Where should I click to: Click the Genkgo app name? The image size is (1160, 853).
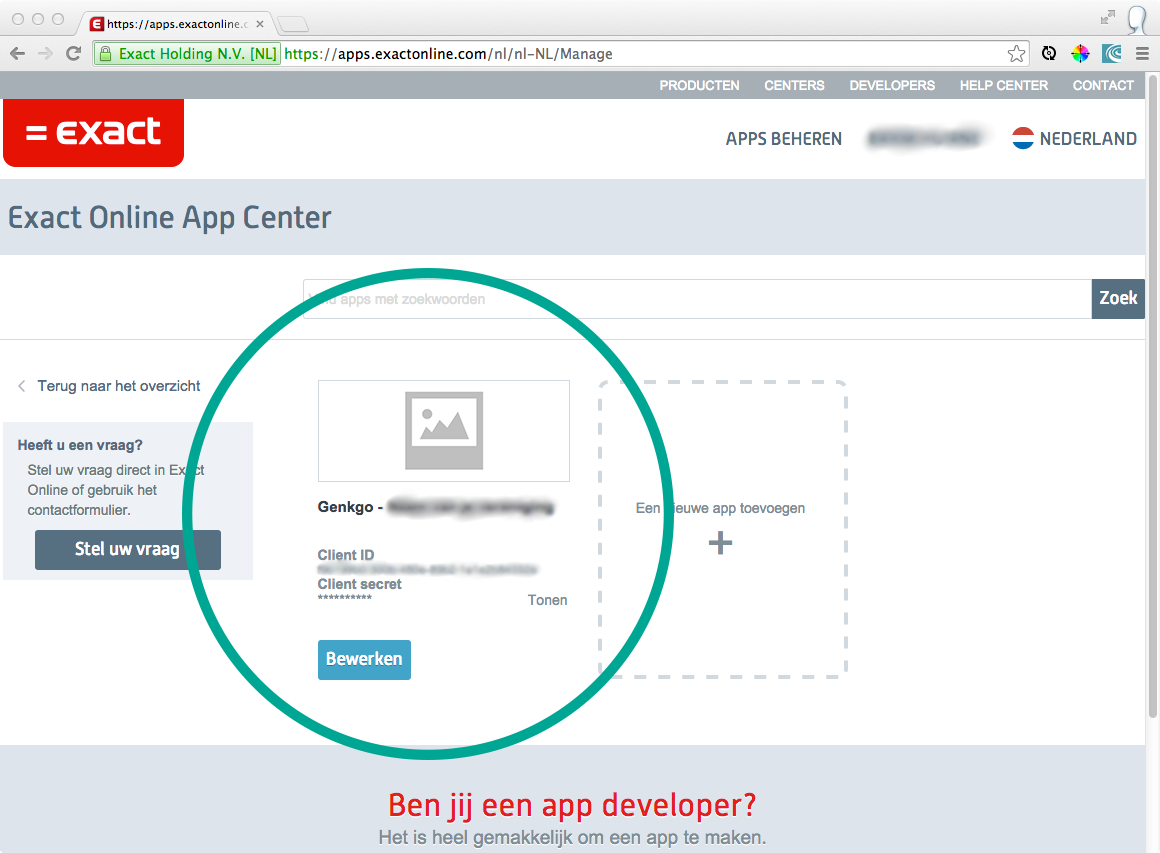point(436,508)
